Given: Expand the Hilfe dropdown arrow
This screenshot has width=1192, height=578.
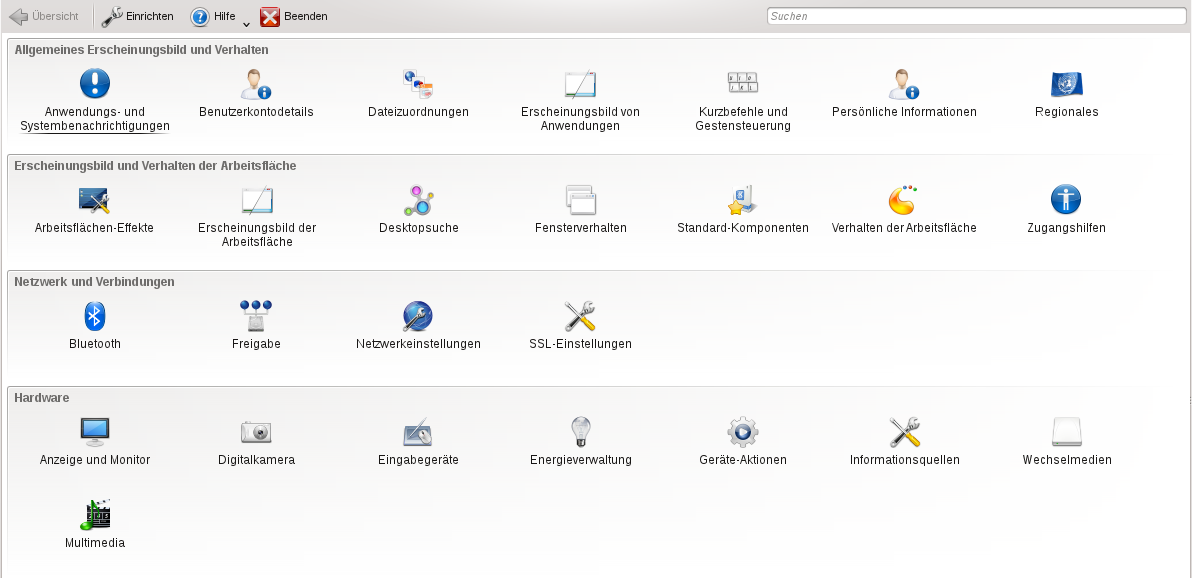Looking at the screenshot, I should point(246,23).
